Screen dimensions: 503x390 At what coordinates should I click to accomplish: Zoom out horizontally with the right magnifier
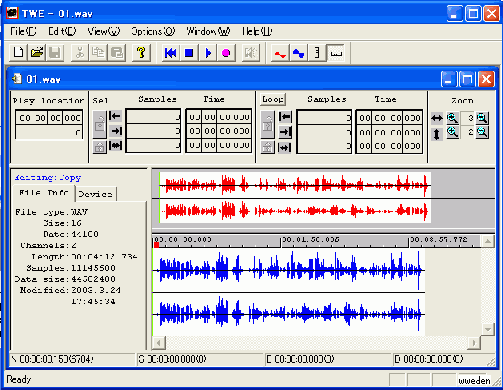point(482,118)
